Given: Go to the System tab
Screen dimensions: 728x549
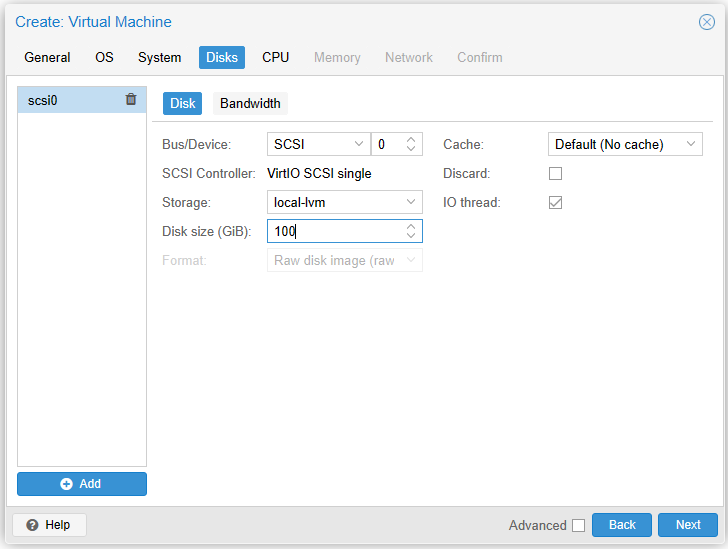Looking at the screenshot, I should pyautogui.click(x=160, y=57).
